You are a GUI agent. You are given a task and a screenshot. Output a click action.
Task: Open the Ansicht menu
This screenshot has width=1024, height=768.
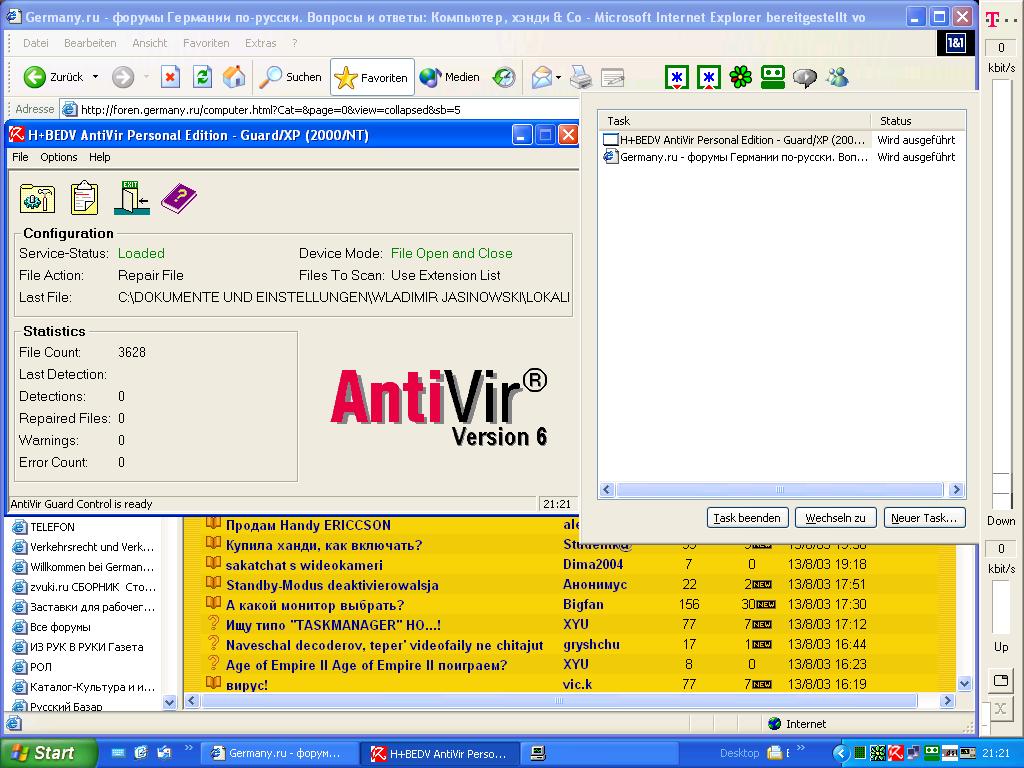150,43
